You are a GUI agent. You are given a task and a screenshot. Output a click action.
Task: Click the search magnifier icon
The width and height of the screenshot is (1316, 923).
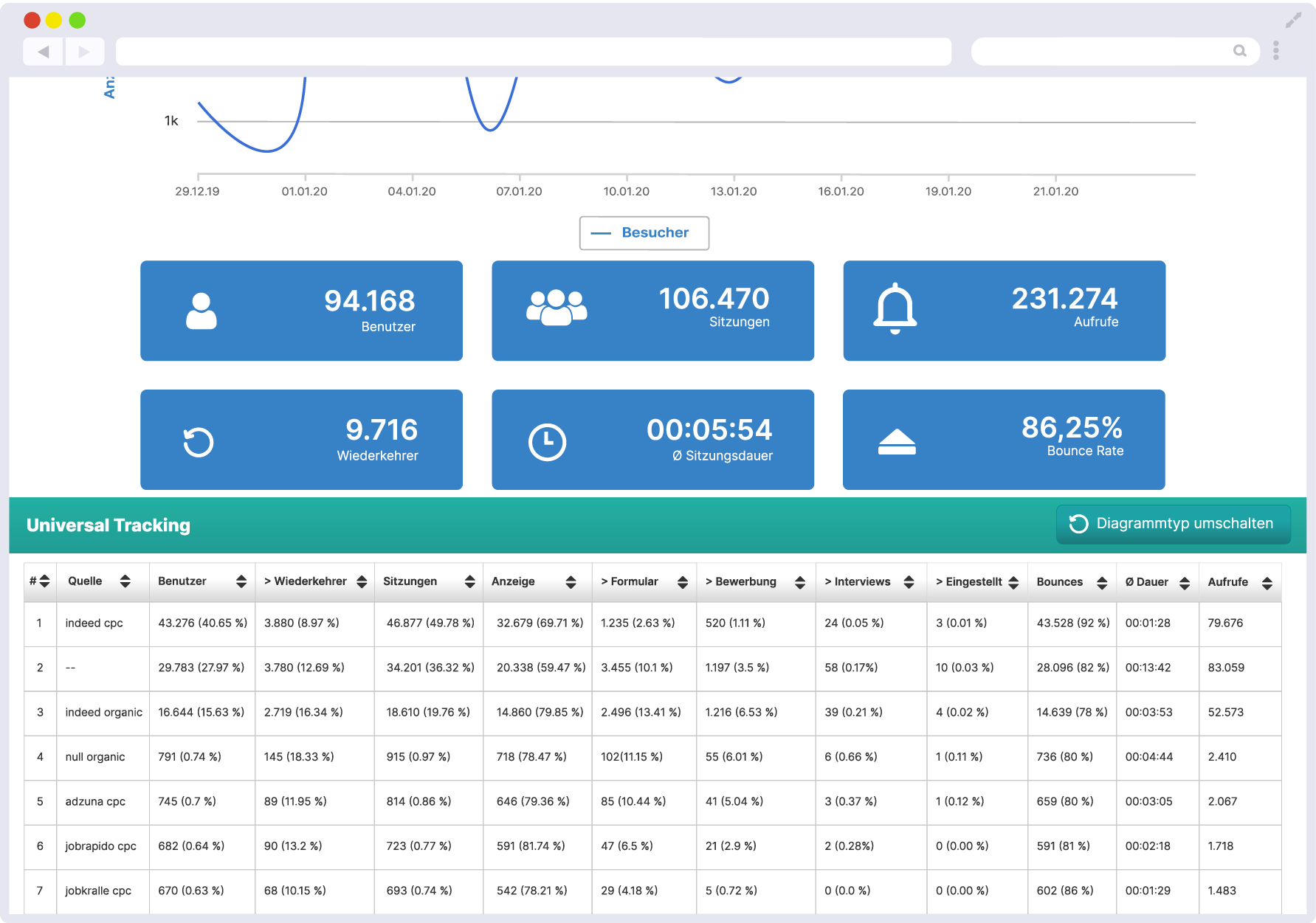[x=1240, y=51]
